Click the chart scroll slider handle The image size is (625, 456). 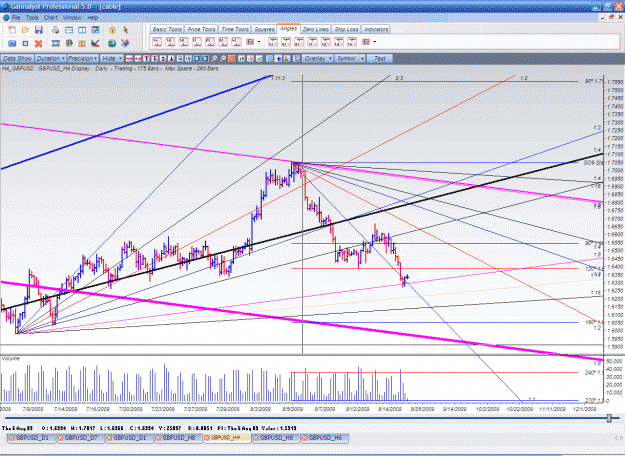pos(609,418)
